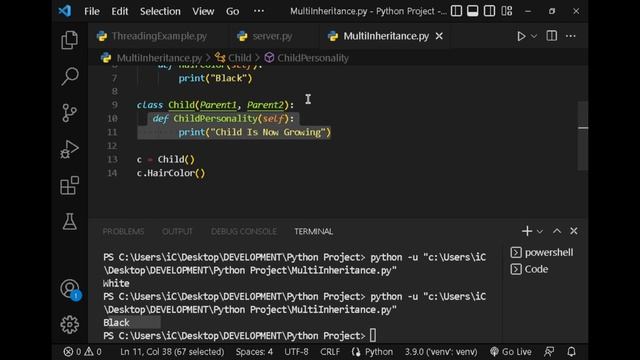The height and width of the screenshot is (360, 640).
Task: Select language mode Python in status bar
Action: 372,351
